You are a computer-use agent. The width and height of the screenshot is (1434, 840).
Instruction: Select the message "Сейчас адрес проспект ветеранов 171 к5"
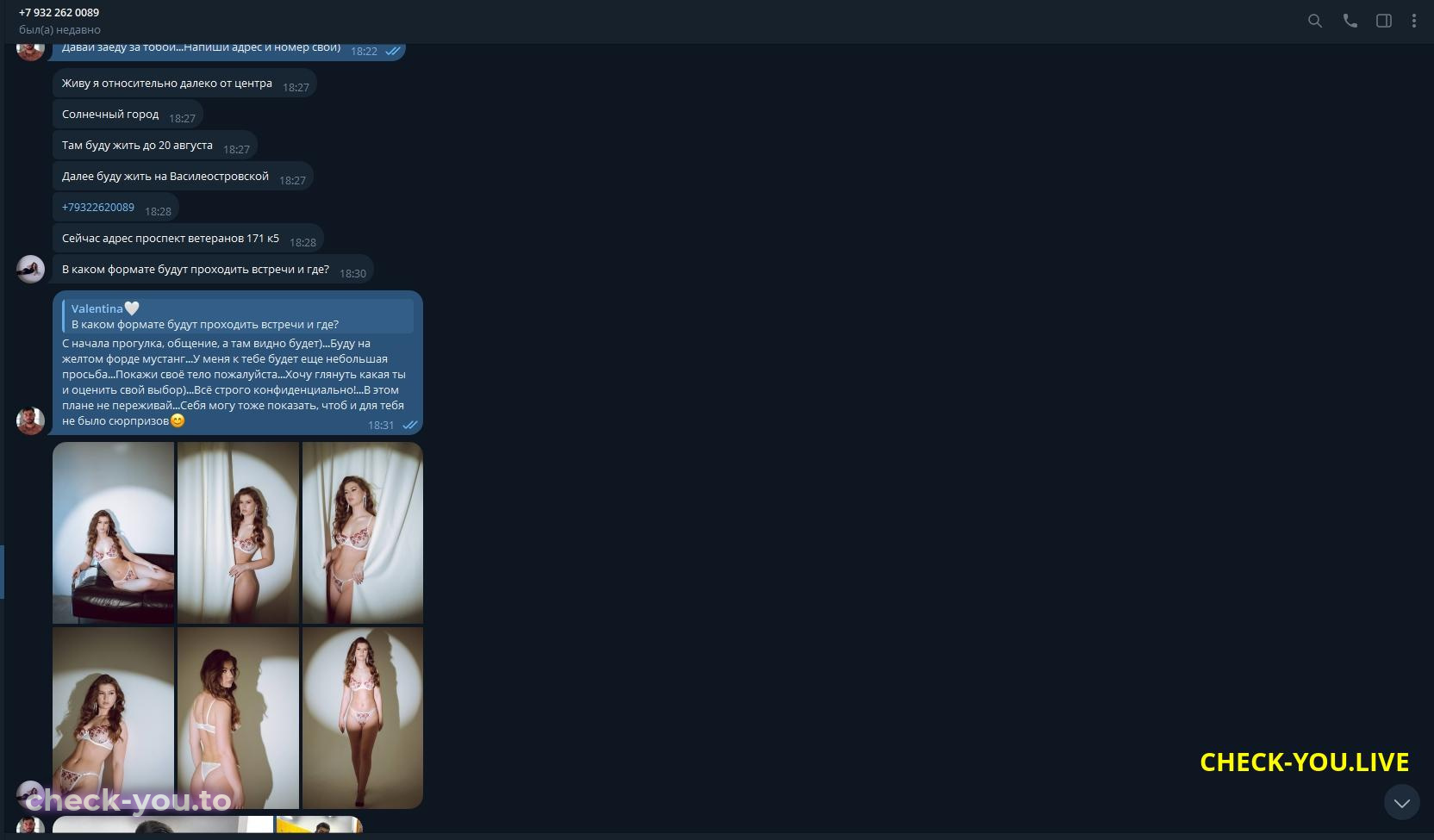(x=188, y=239)
